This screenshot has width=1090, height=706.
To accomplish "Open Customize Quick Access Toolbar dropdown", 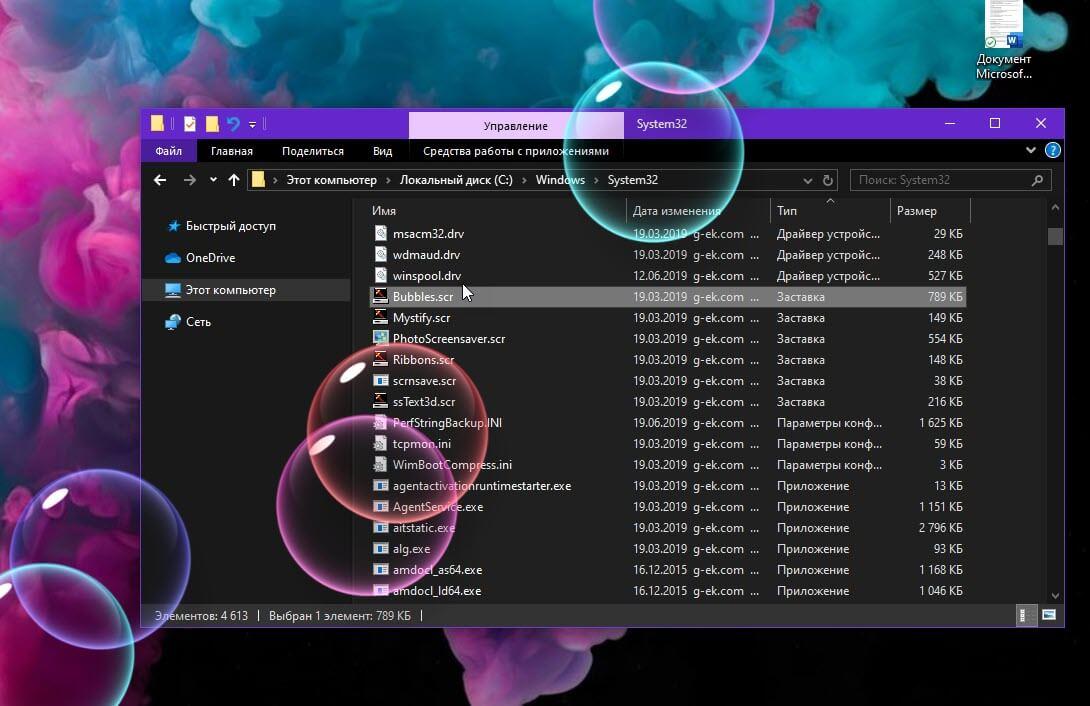I will pyautogui.click(x=252, y=124).
